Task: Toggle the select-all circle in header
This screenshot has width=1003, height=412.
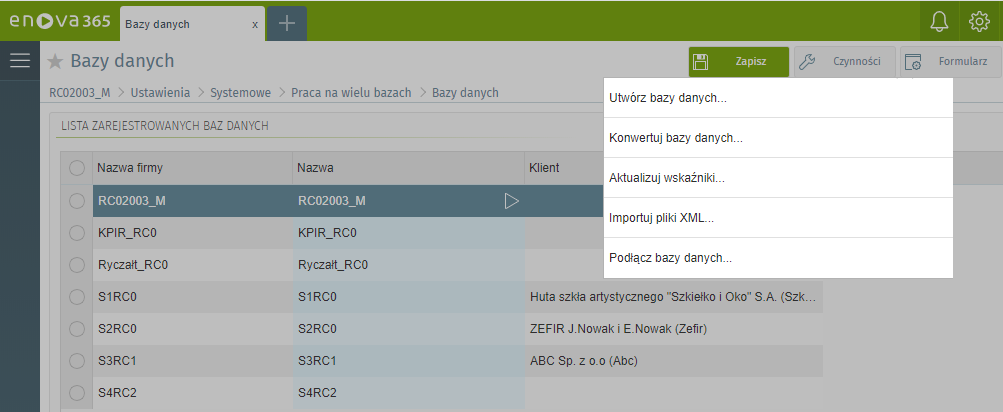Action: click(76, 169)
